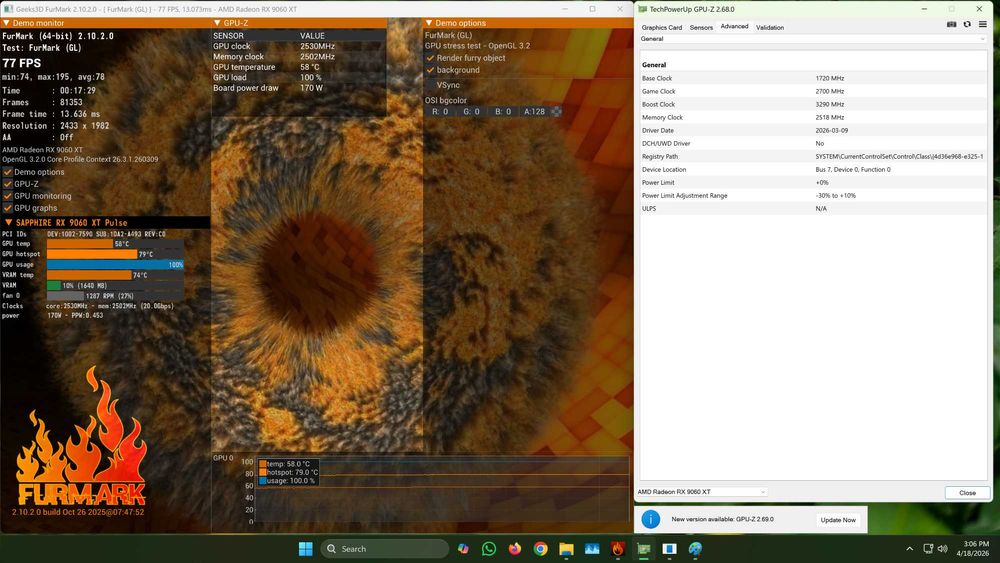Select the Memory Clock 2518 MHz row
1000x563 pixels.
(x=813, y=117)
